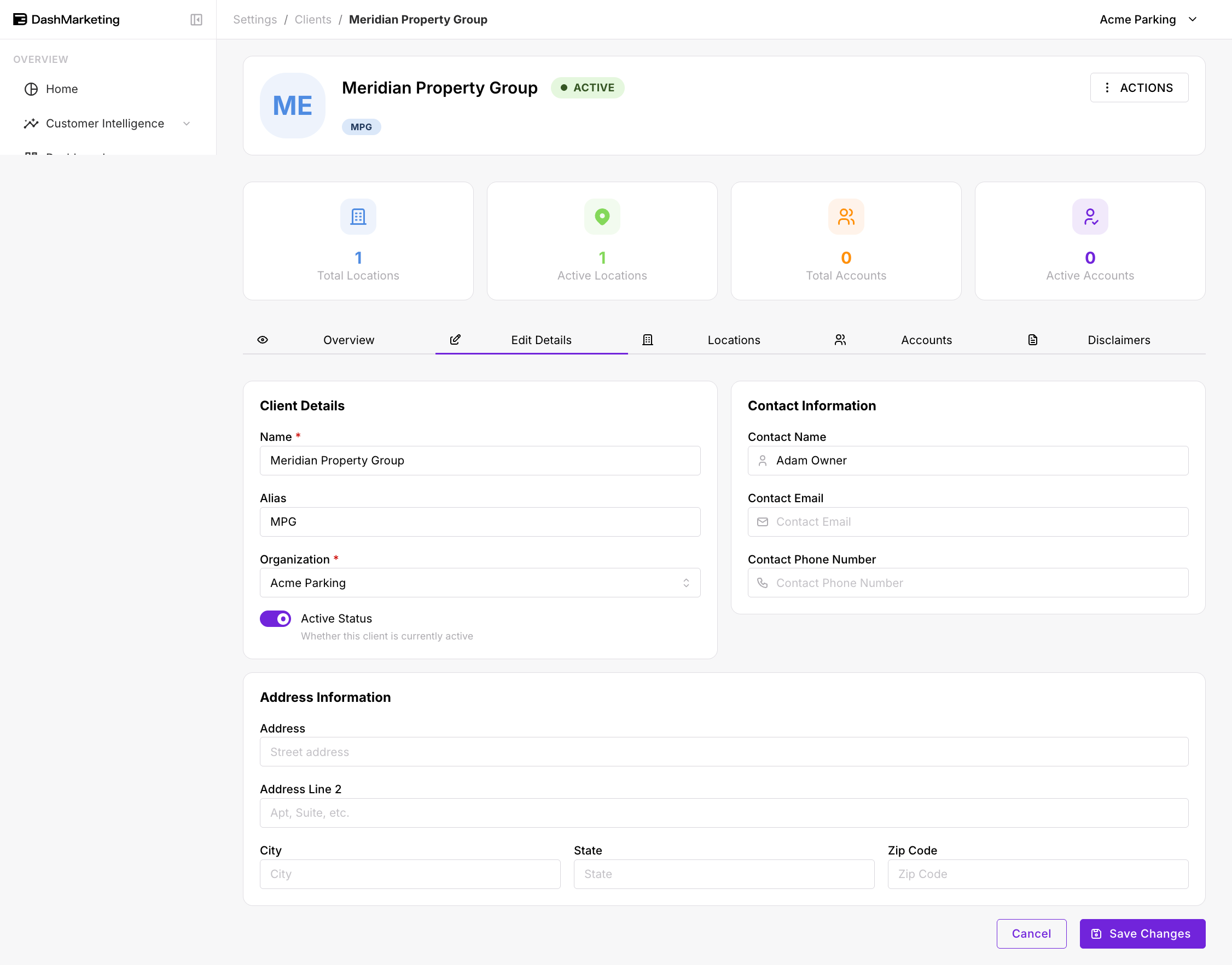Click Save Changes
The height and width of the screenshot is (965, 1232).
click(x=1143, y=934)
